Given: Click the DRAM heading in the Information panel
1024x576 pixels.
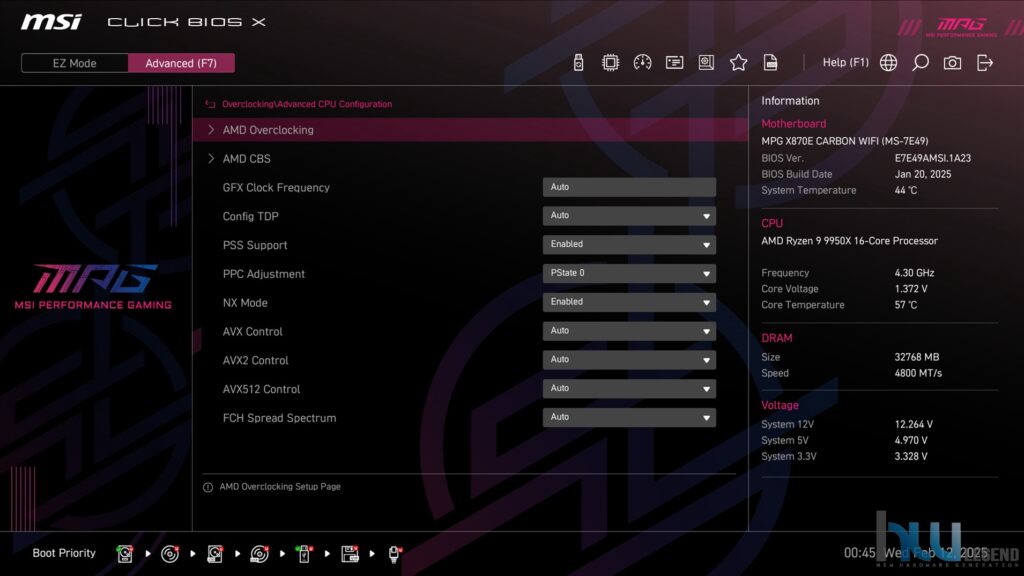Looking at the screenshot, I should coord(776,338).
